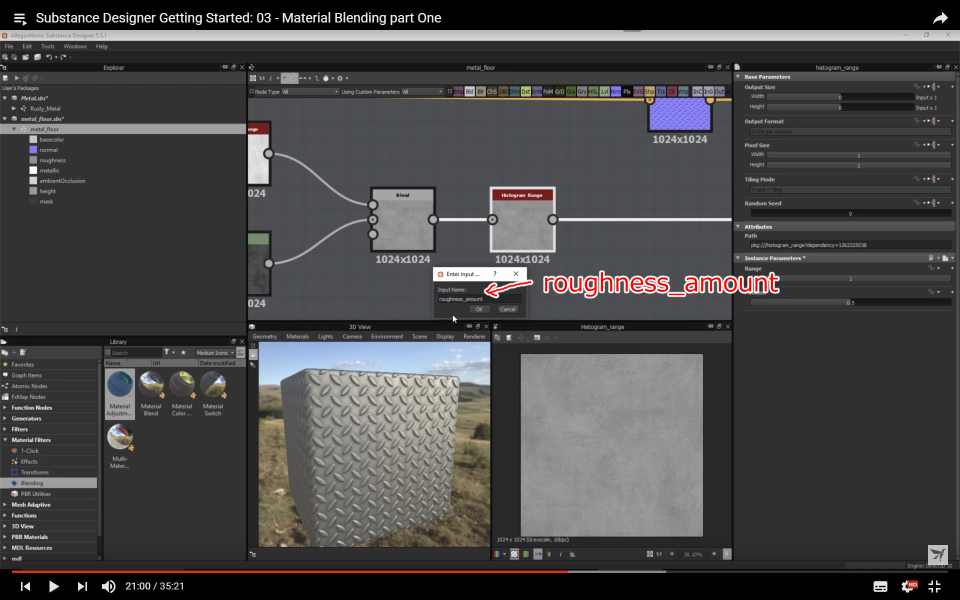The image size is (960, 600).
Task: Open the File menu
Action: (9, 46)
